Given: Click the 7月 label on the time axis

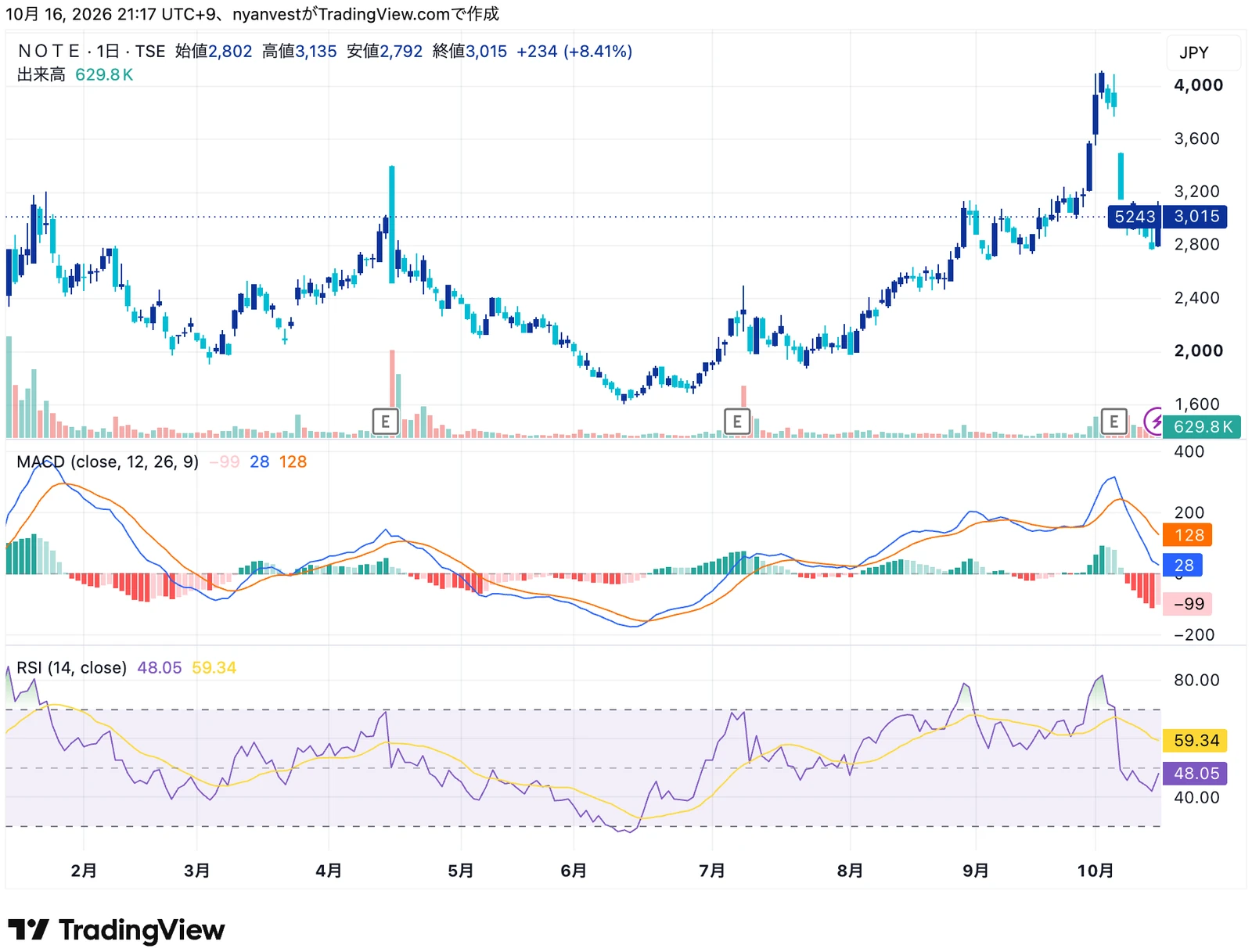Looking at the screenshot, I should tap(712, 871).
